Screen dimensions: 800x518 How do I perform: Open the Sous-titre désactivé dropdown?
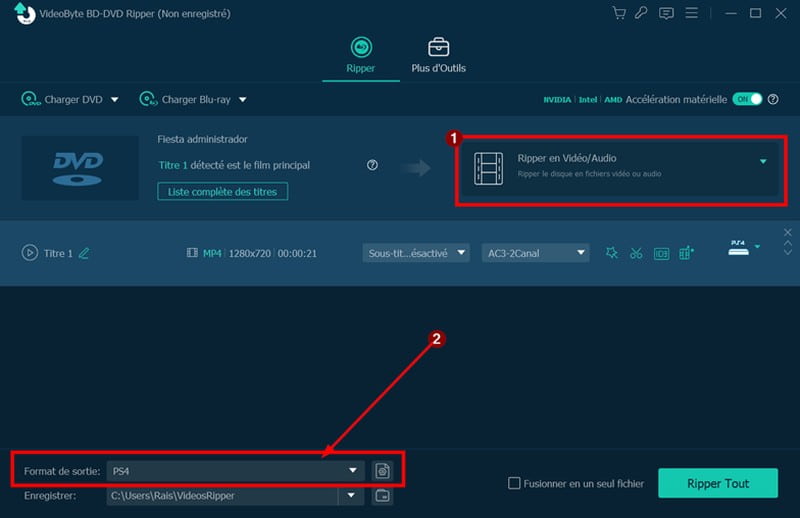[x=416, y=253]
